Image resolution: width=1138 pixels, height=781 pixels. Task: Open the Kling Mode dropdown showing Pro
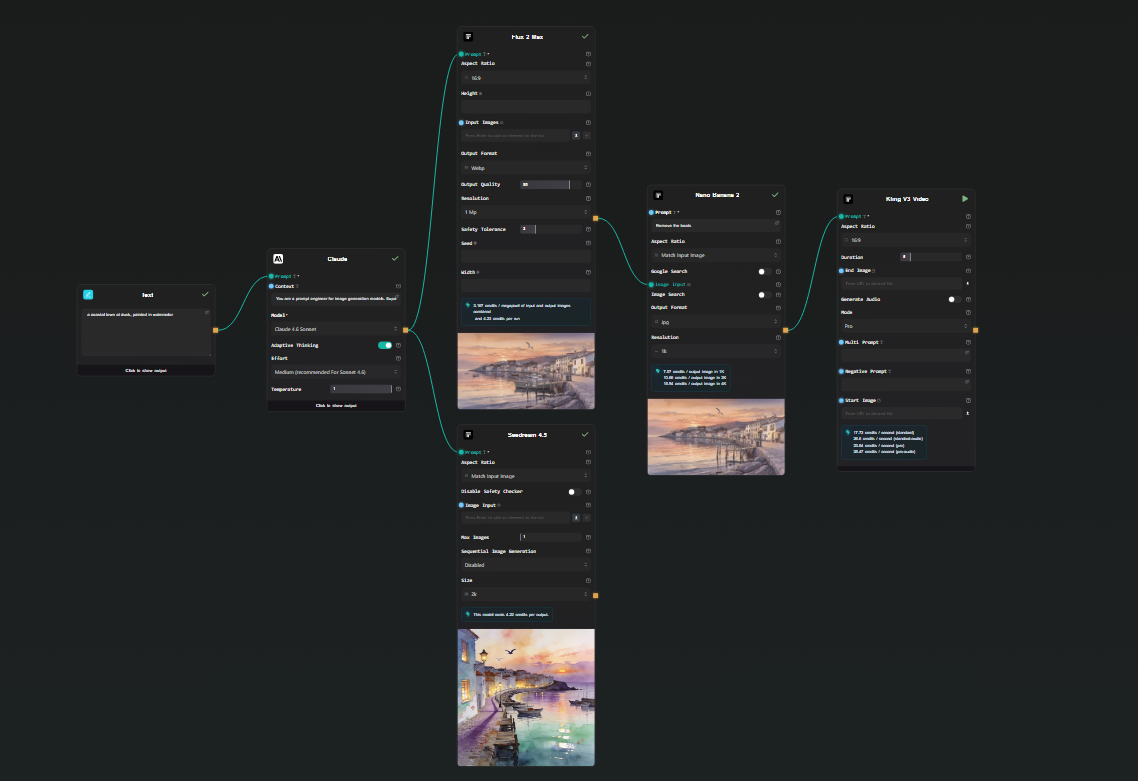(905, 326)
